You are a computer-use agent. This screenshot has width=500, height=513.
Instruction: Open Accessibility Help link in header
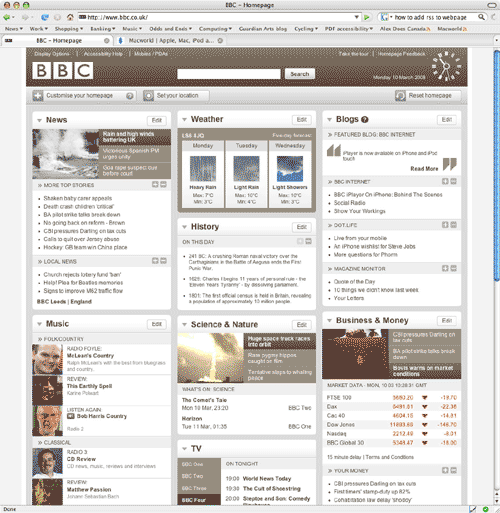pos(103,54)
